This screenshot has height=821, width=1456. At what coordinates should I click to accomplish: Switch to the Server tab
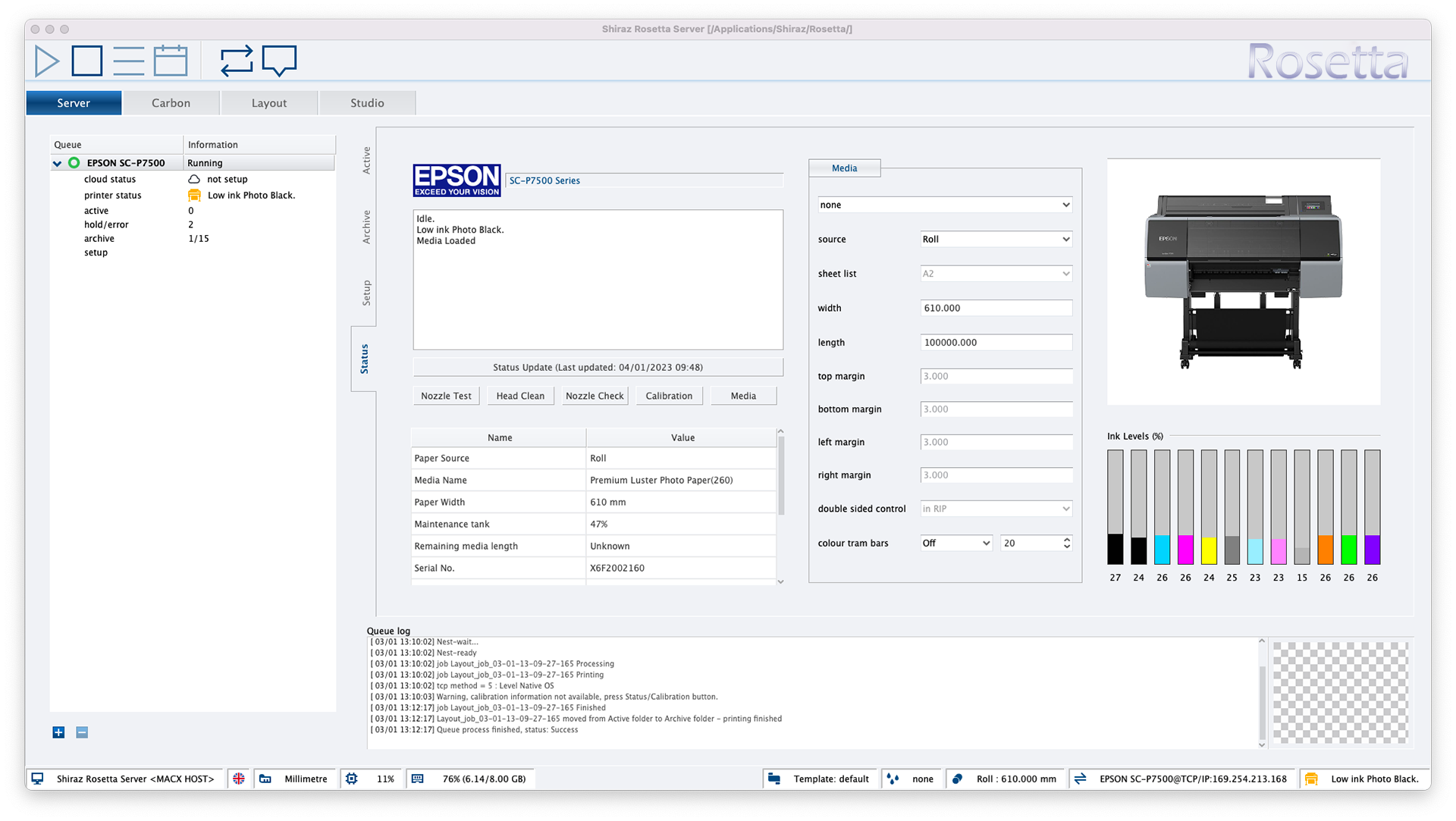pyautogui.click(x=74, y=103)
